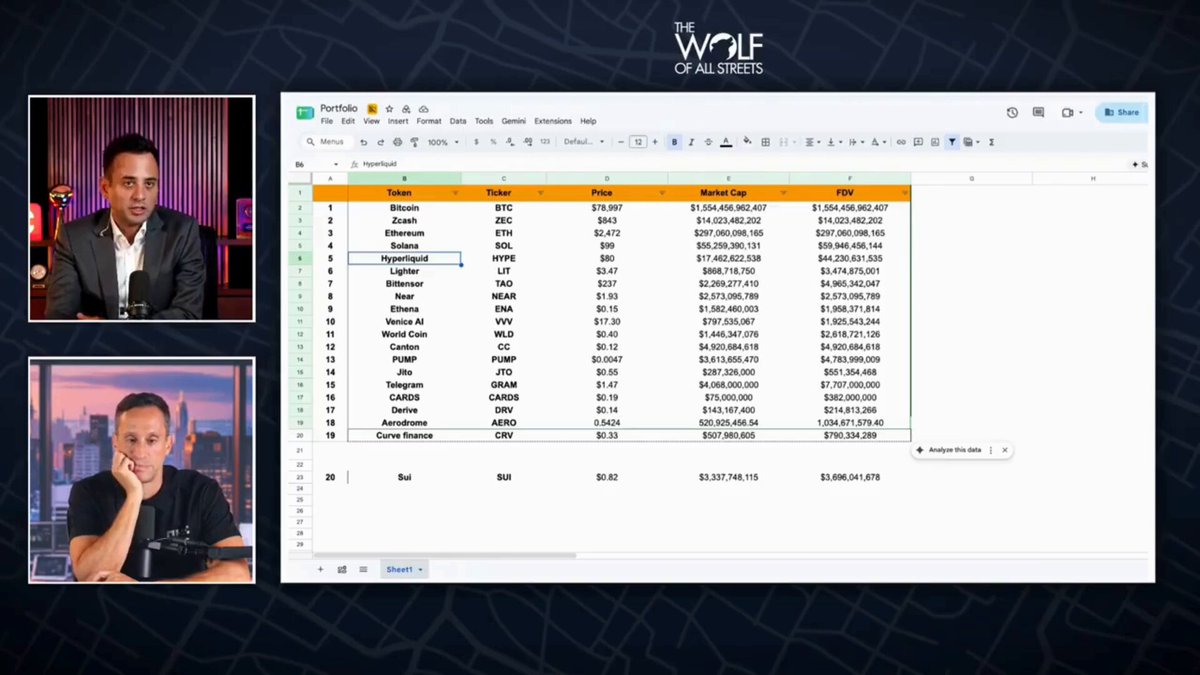Open the Insert menu
Viewport: 1200px width, 675px height.
tap(398, 121)
